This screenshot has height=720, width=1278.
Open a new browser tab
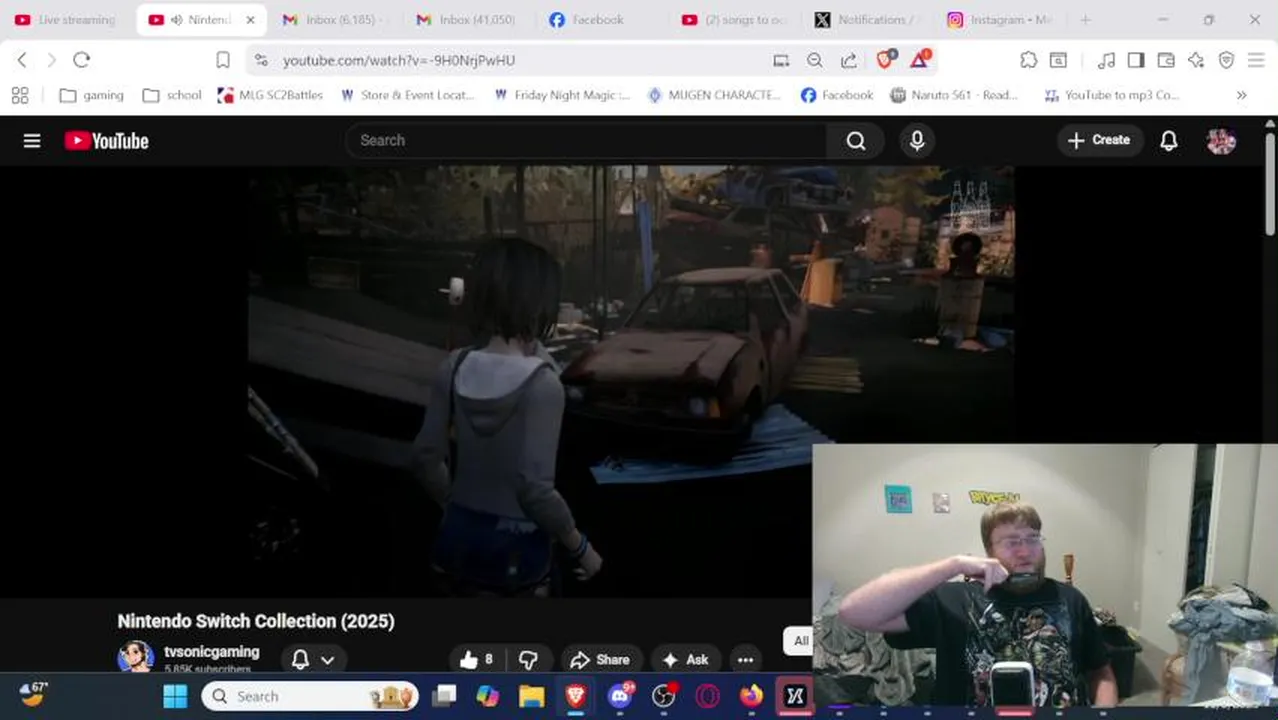point(1085,20)
